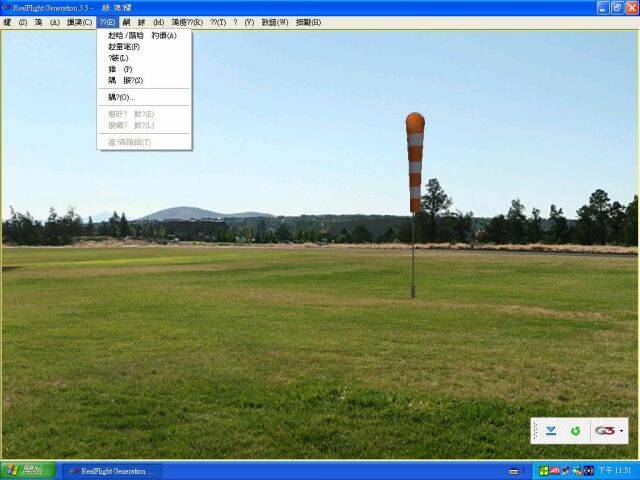Choose the (F) entry in the open menu

coord(124,47)
